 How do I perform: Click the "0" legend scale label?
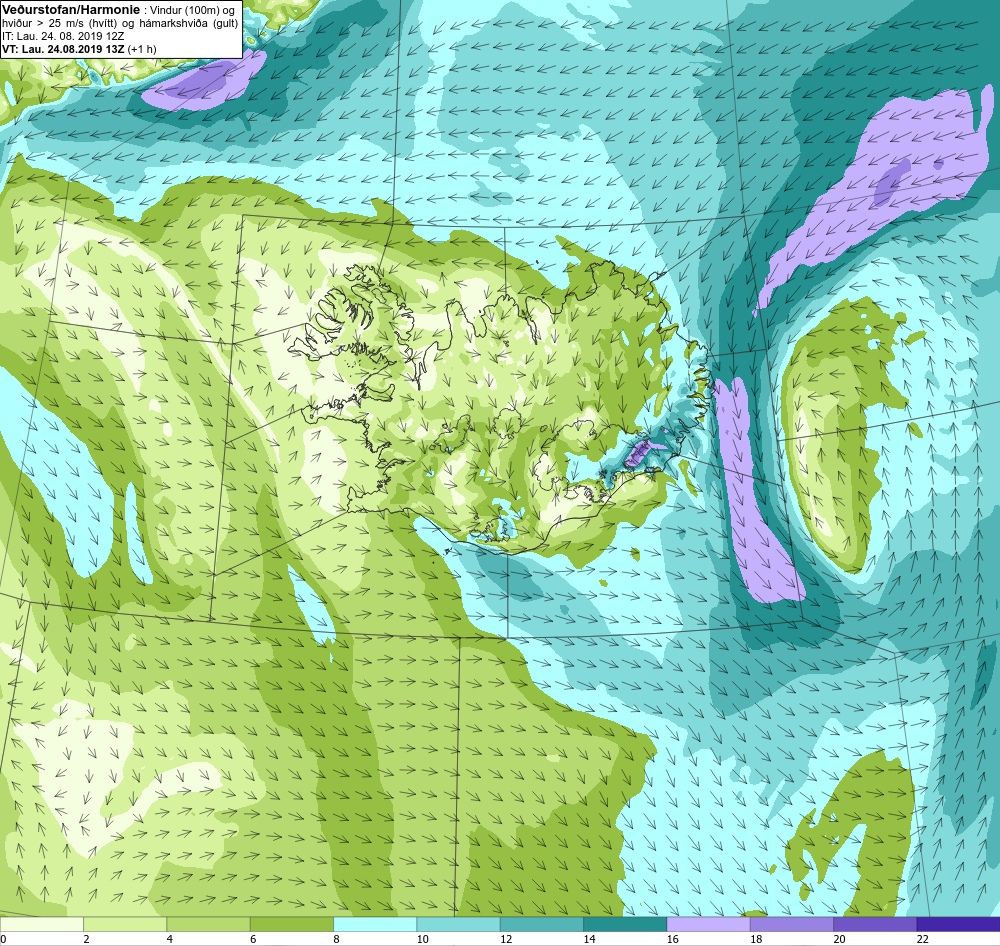[x=3, y=939]
